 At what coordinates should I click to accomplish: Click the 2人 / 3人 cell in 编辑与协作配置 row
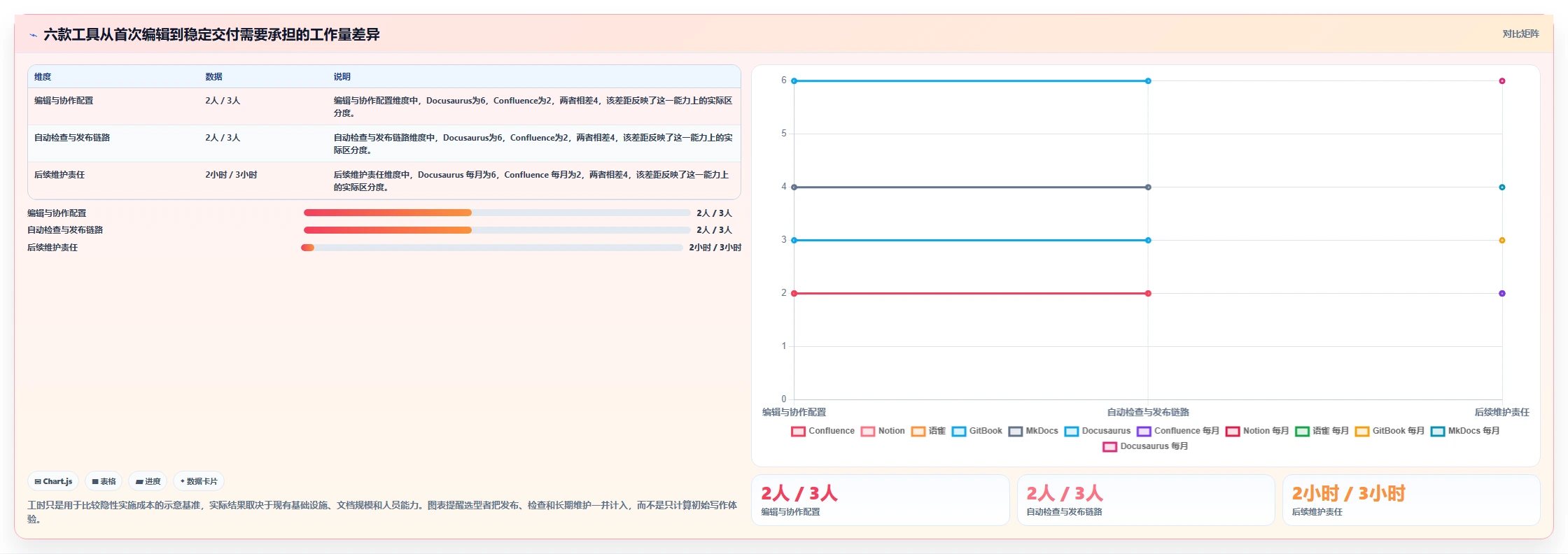223,101
